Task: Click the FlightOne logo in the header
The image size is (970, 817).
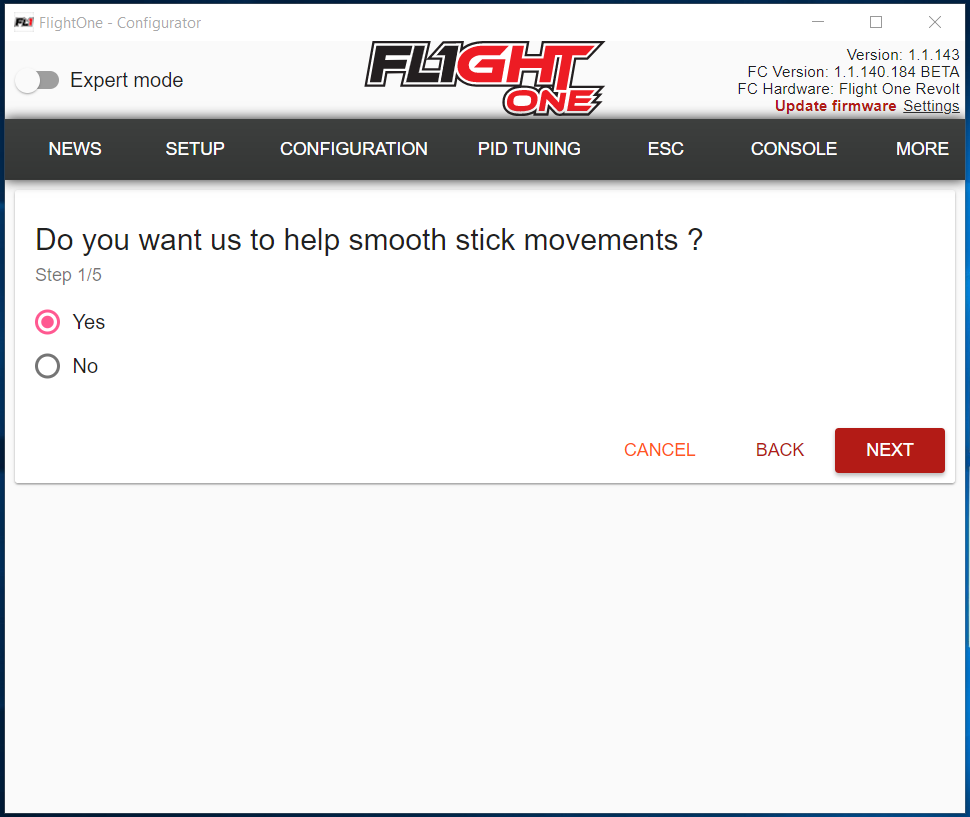Action: tap(484, 78)
